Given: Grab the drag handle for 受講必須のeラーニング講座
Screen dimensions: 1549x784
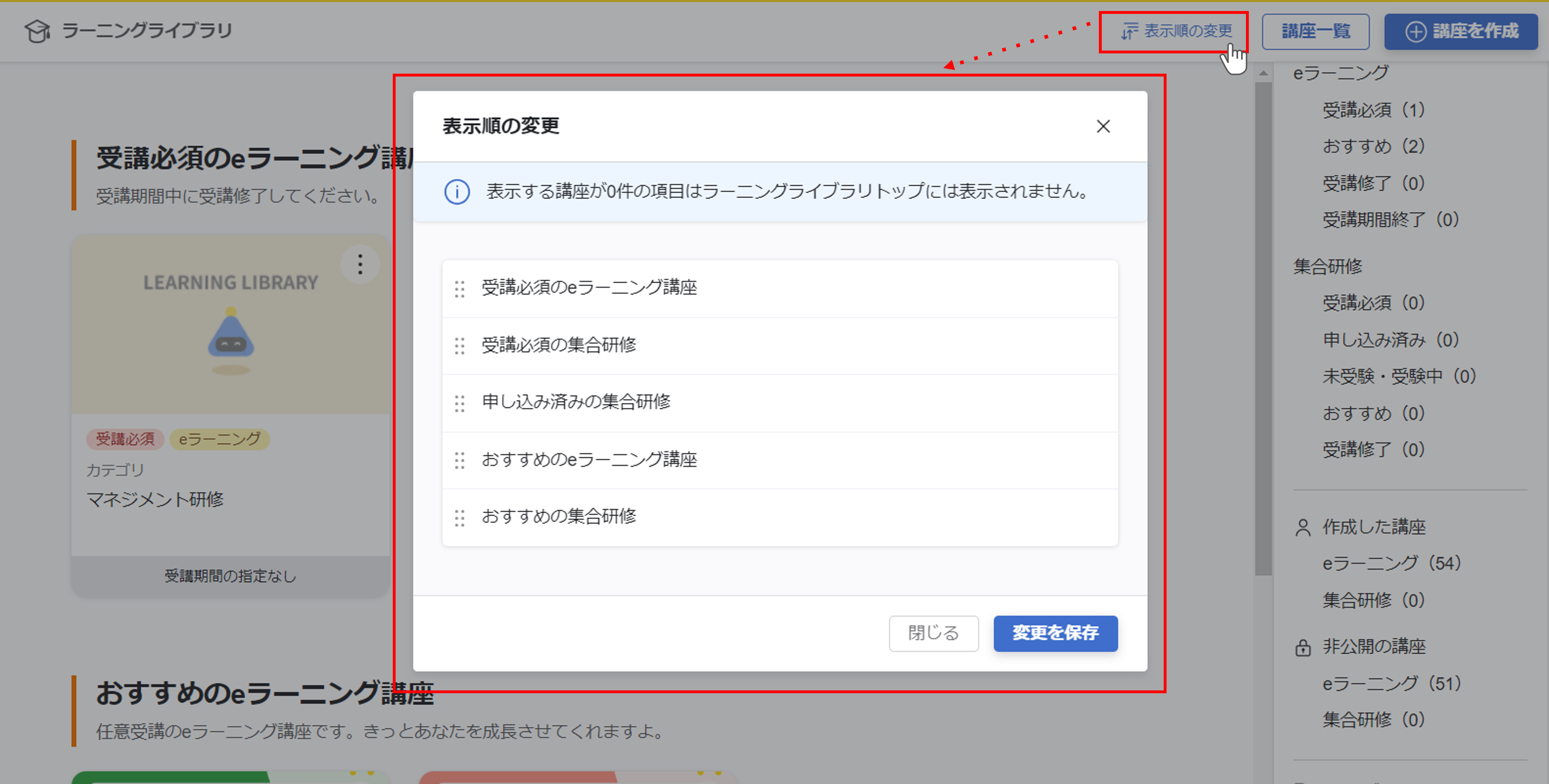Looking at the screenshot, I should [x=459, y=289].
